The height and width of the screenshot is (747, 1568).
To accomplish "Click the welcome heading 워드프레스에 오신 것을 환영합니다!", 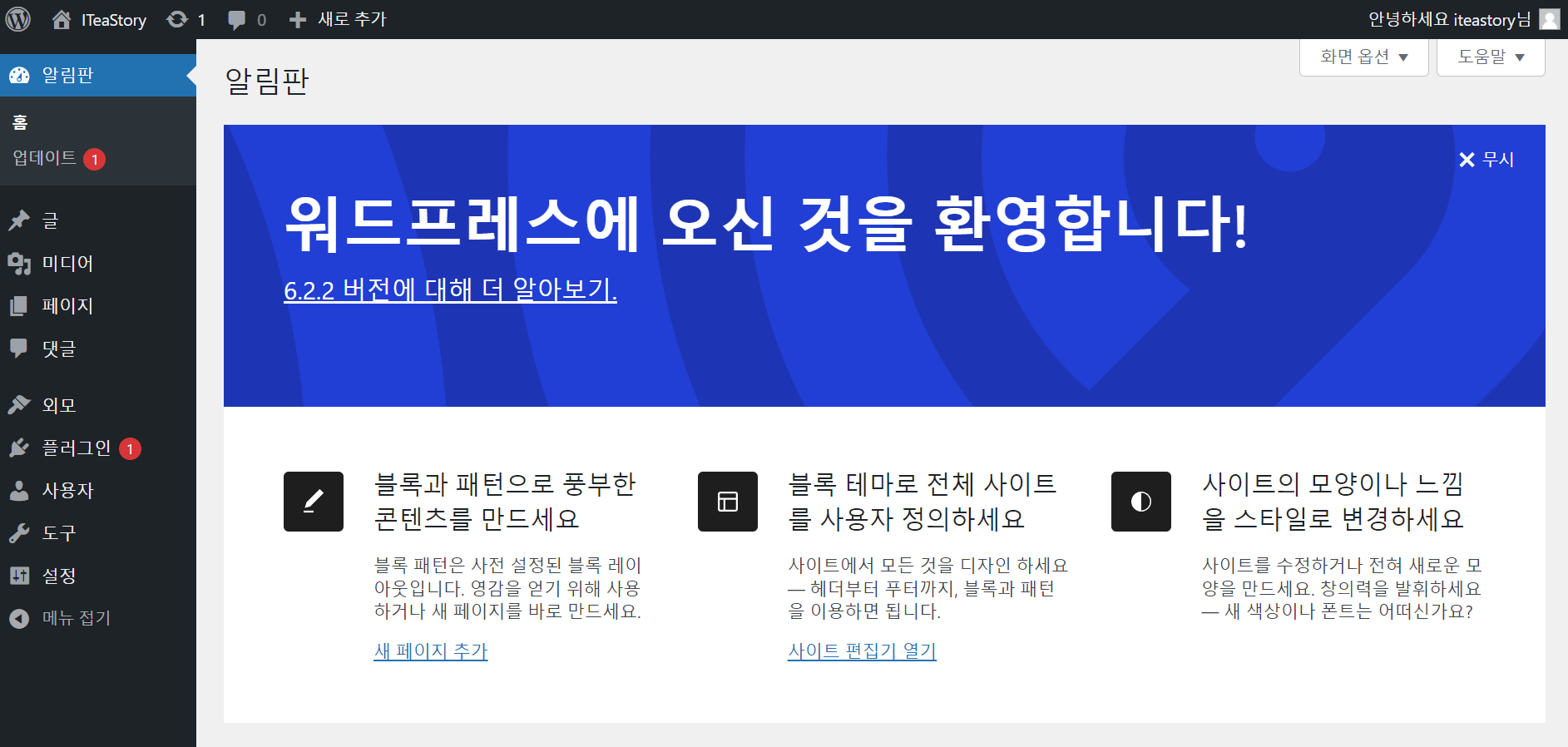I will (x=766, y=223).
